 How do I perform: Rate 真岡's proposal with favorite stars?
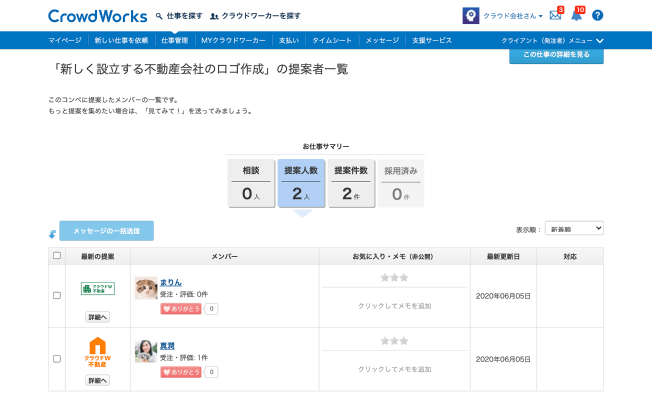(393, 341)
